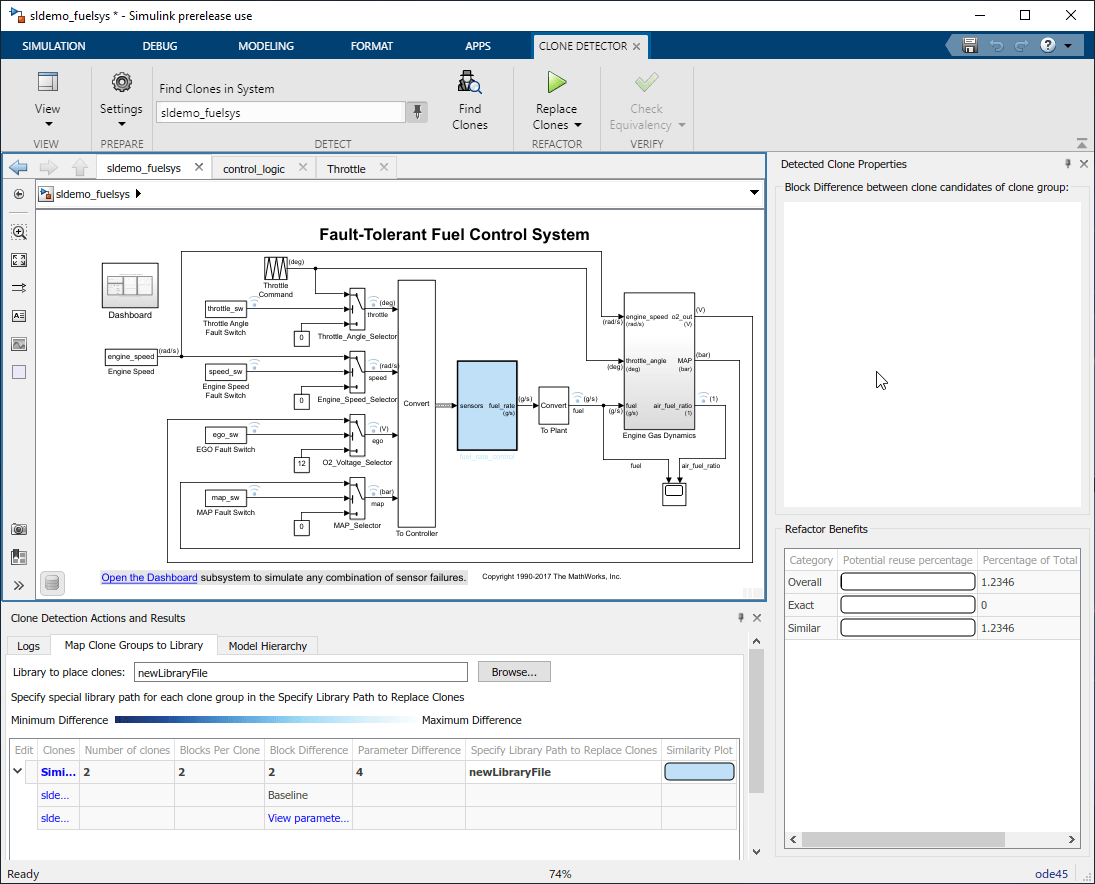Click the screenshot camera icon in palette

(x=19, y=529)
